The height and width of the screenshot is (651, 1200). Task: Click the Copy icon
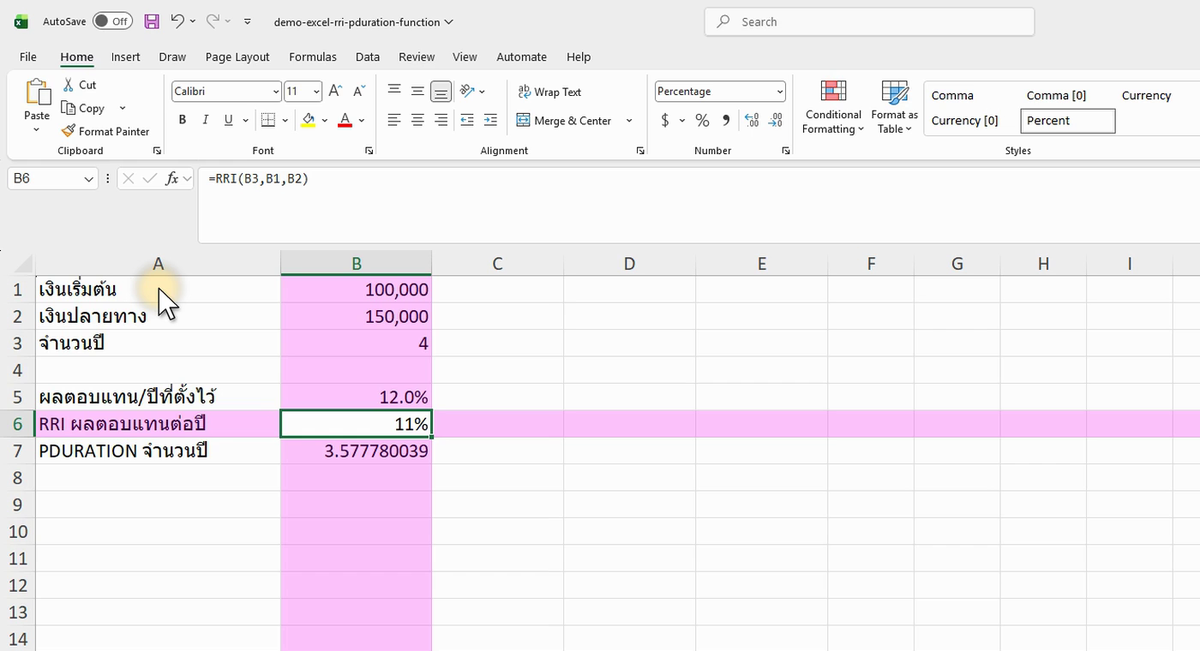68,108
